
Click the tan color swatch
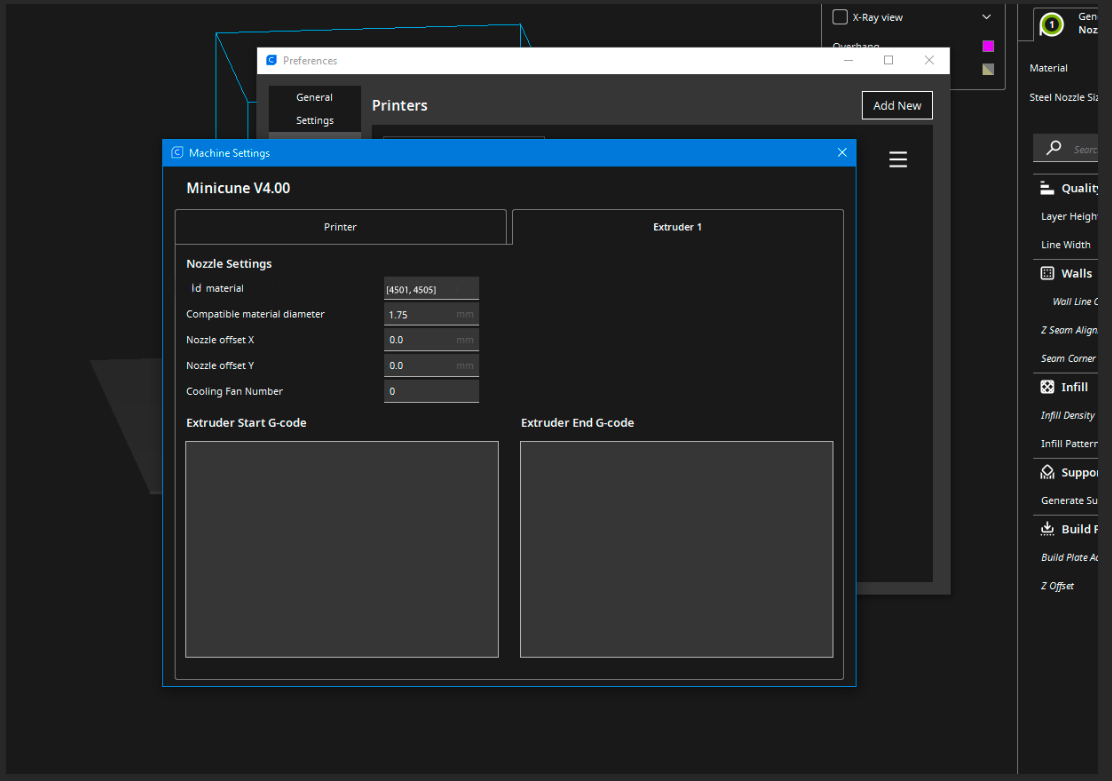tap(988, 70)
